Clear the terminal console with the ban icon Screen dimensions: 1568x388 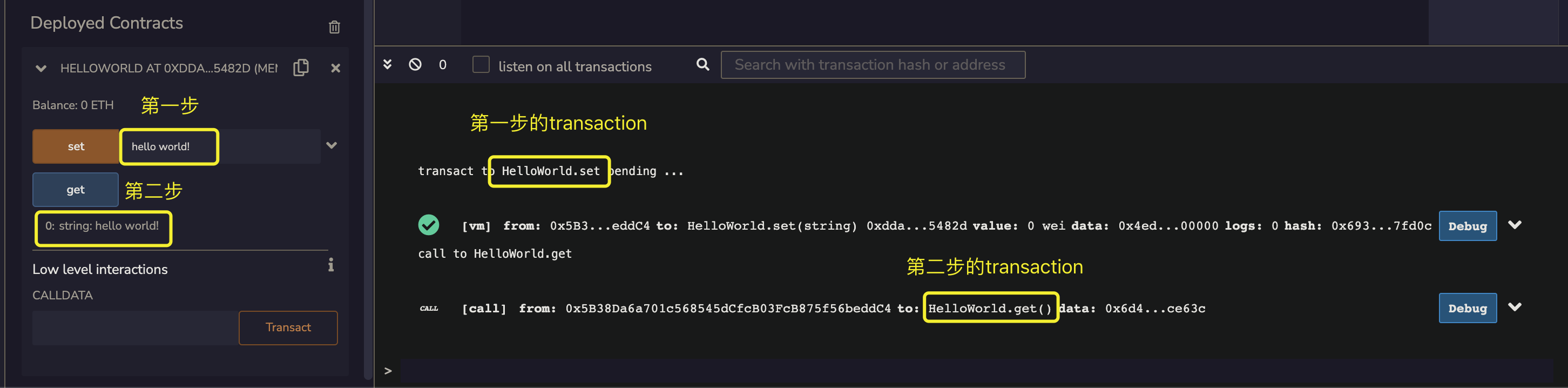pyautogui.click(x=415, y=64)
